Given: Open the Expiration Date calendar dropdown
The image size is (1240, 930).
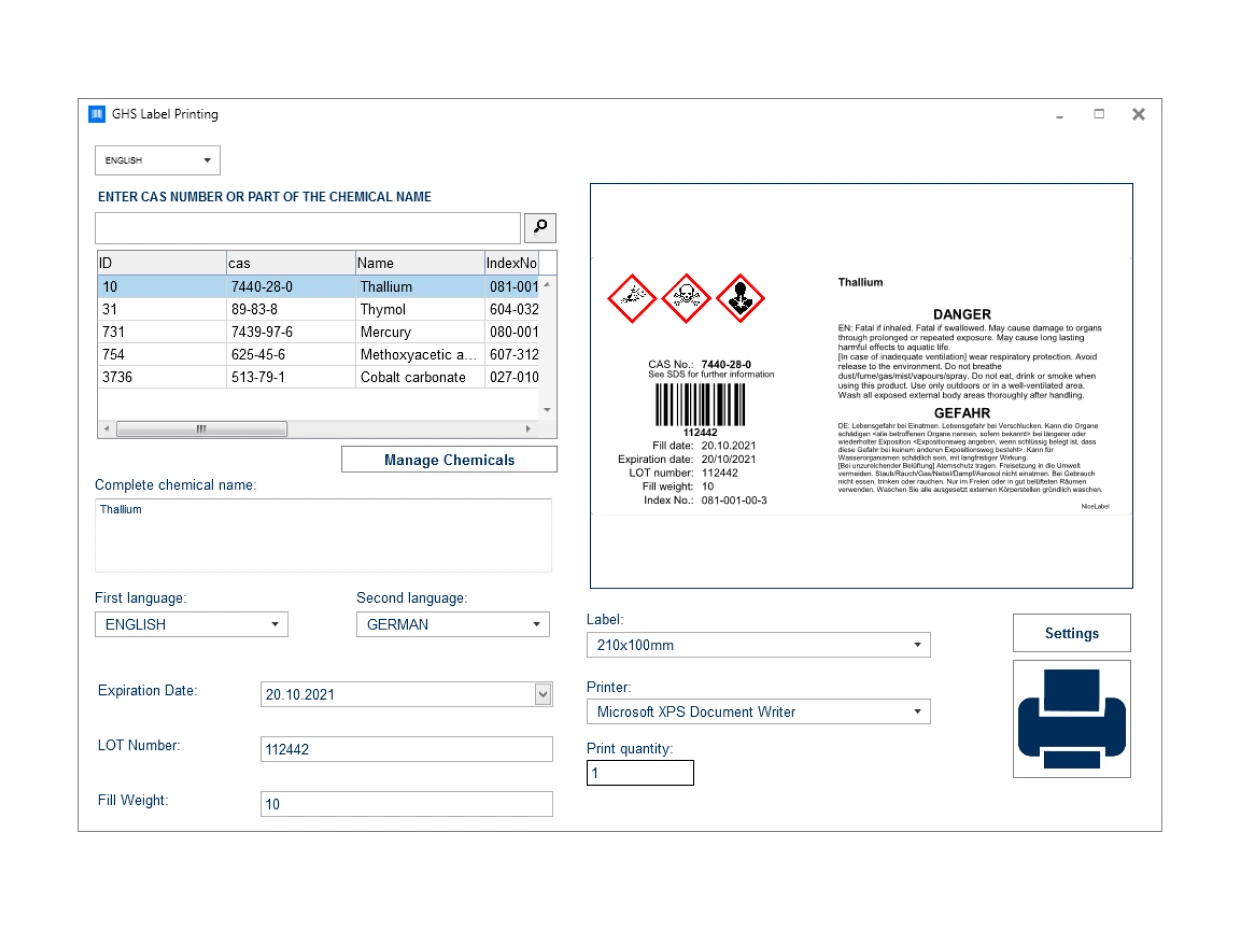Looking at the screenshot, I should (x=542, y=694).
